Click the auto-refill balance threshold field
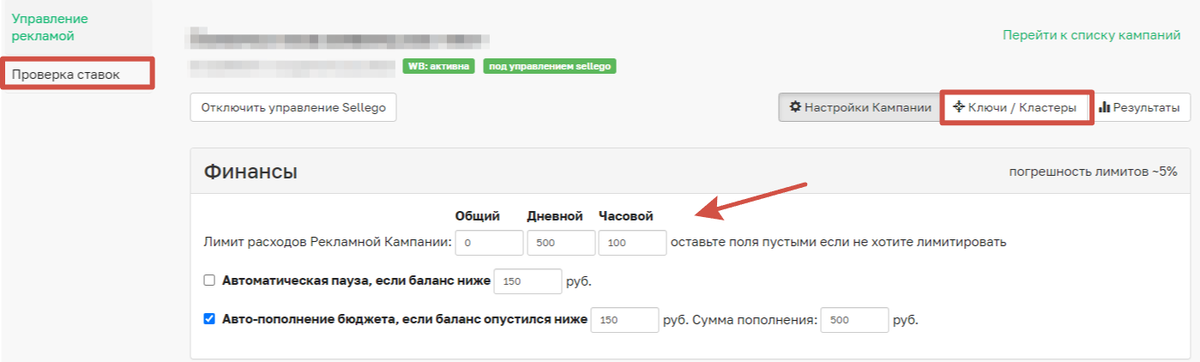 625,320
